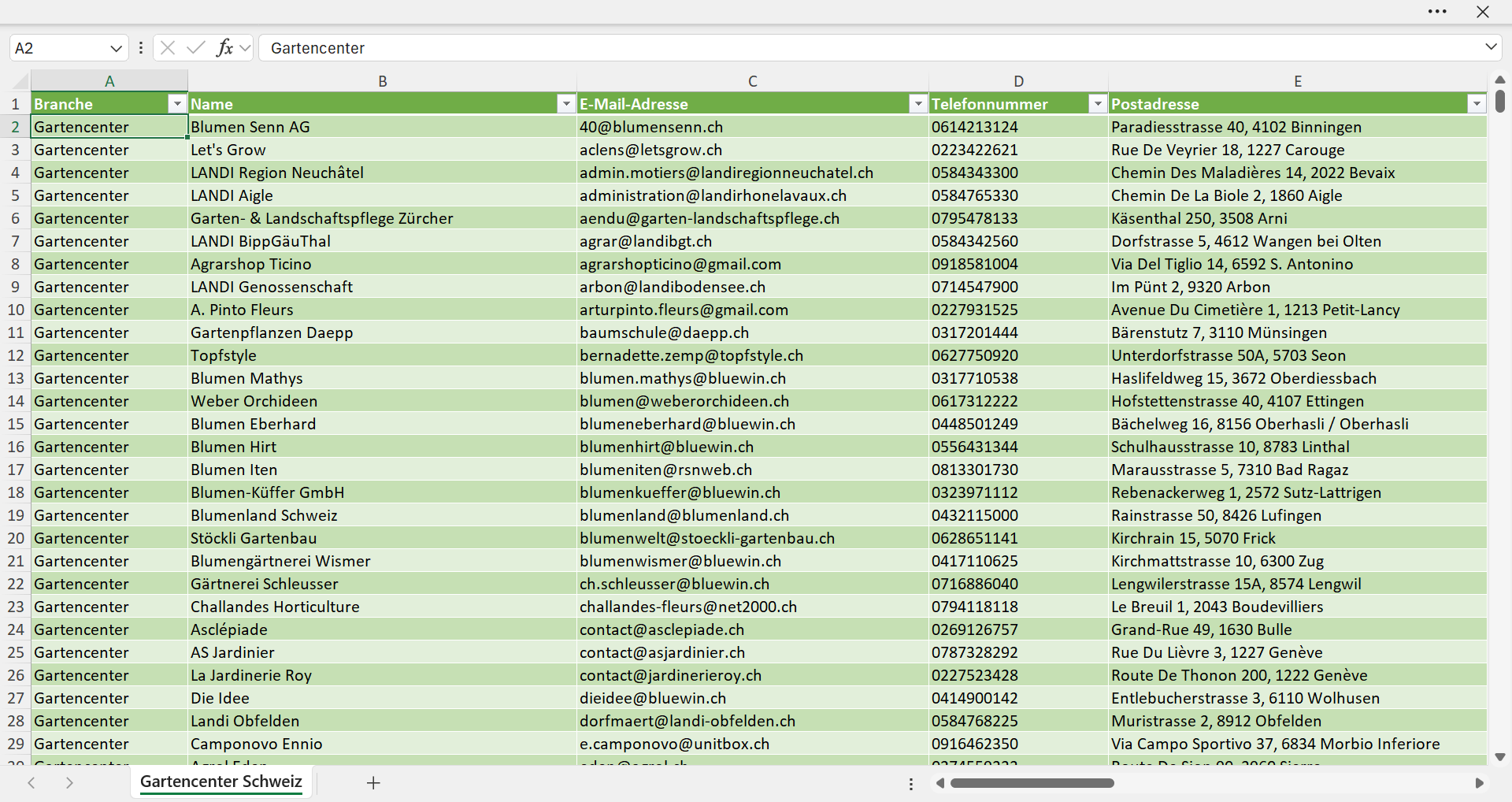Select the Gartencenter Schweiz sheet tab
The width and height of the screenshot is (1512, 802).
pos(221,782)
